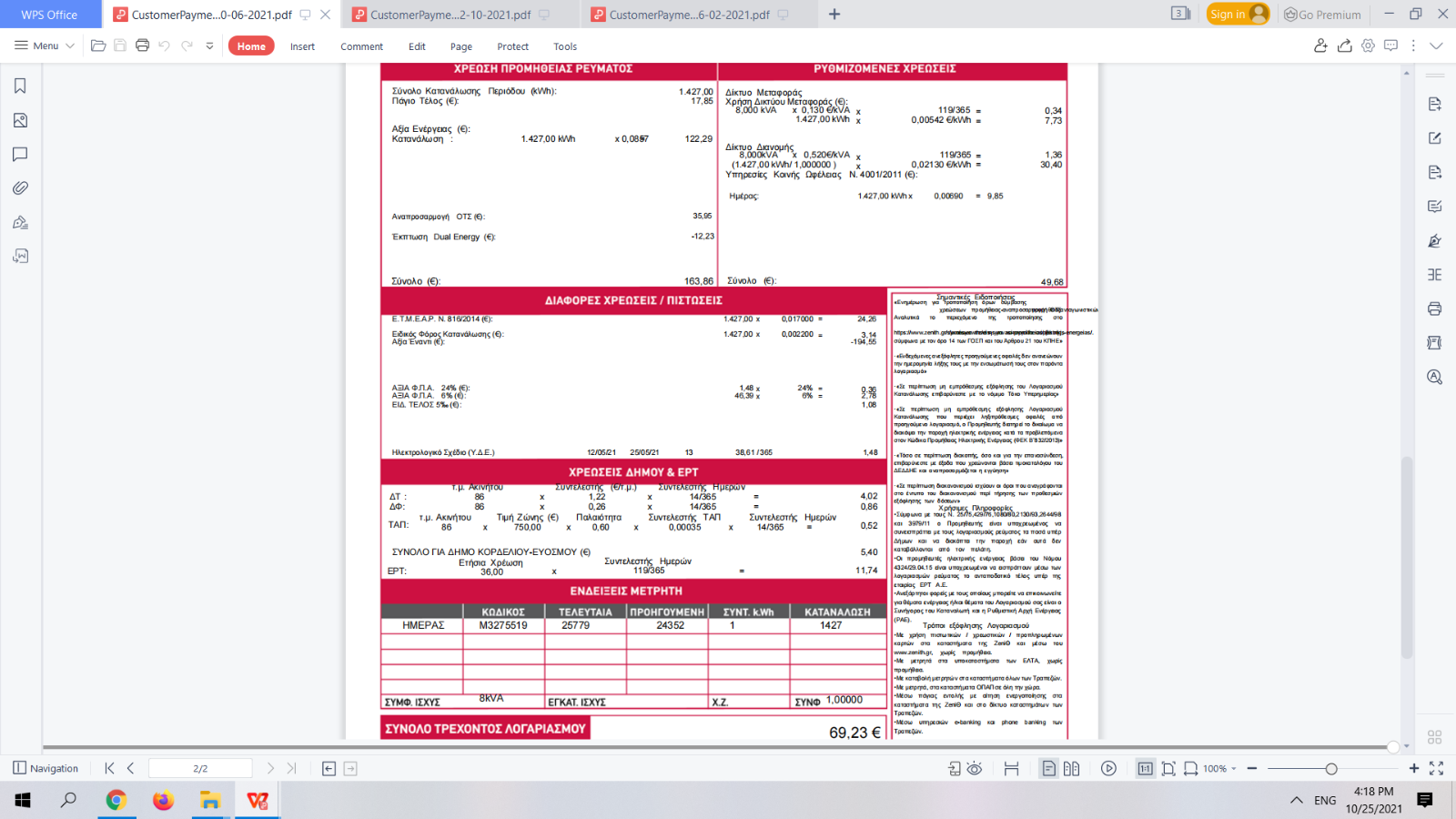Toggle eye protection mode icon
Viewport: 1456px width, 819px height.
pos(975,768)
